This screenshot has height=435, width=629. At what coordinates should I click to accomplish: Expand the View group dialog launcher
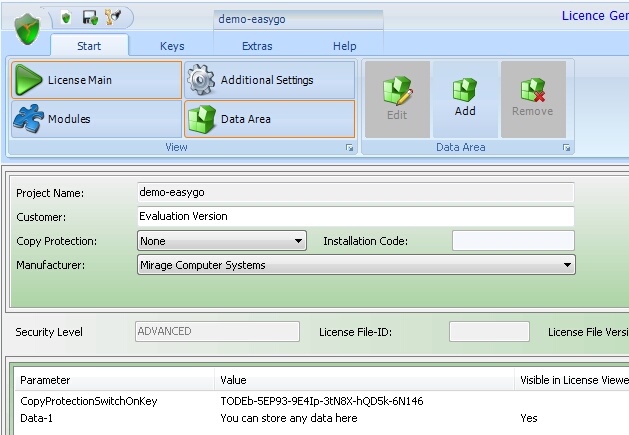click(x=350, y=148)
